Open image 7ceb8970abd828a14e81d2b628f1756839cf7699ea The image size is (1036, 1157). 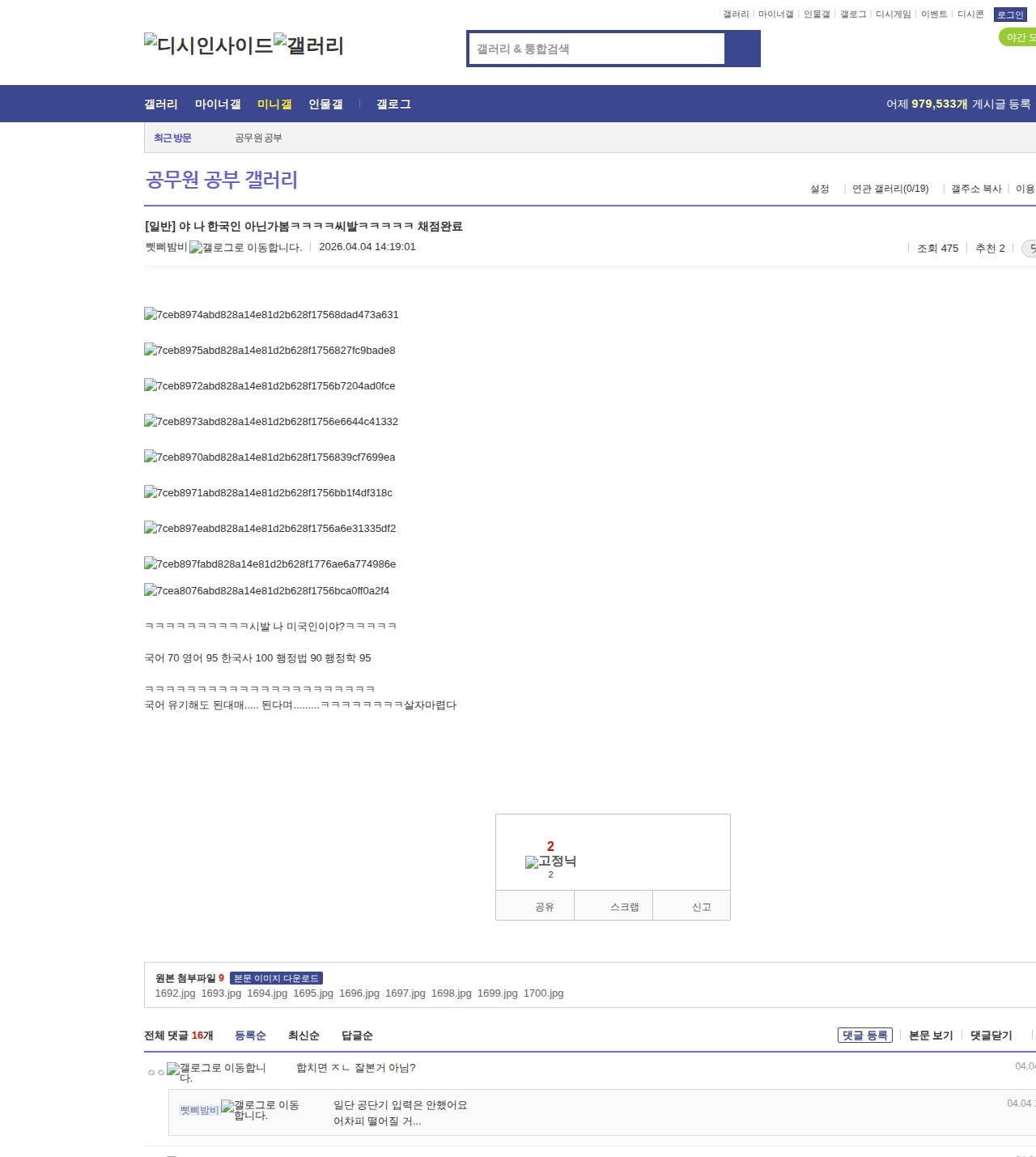point(270,457)
